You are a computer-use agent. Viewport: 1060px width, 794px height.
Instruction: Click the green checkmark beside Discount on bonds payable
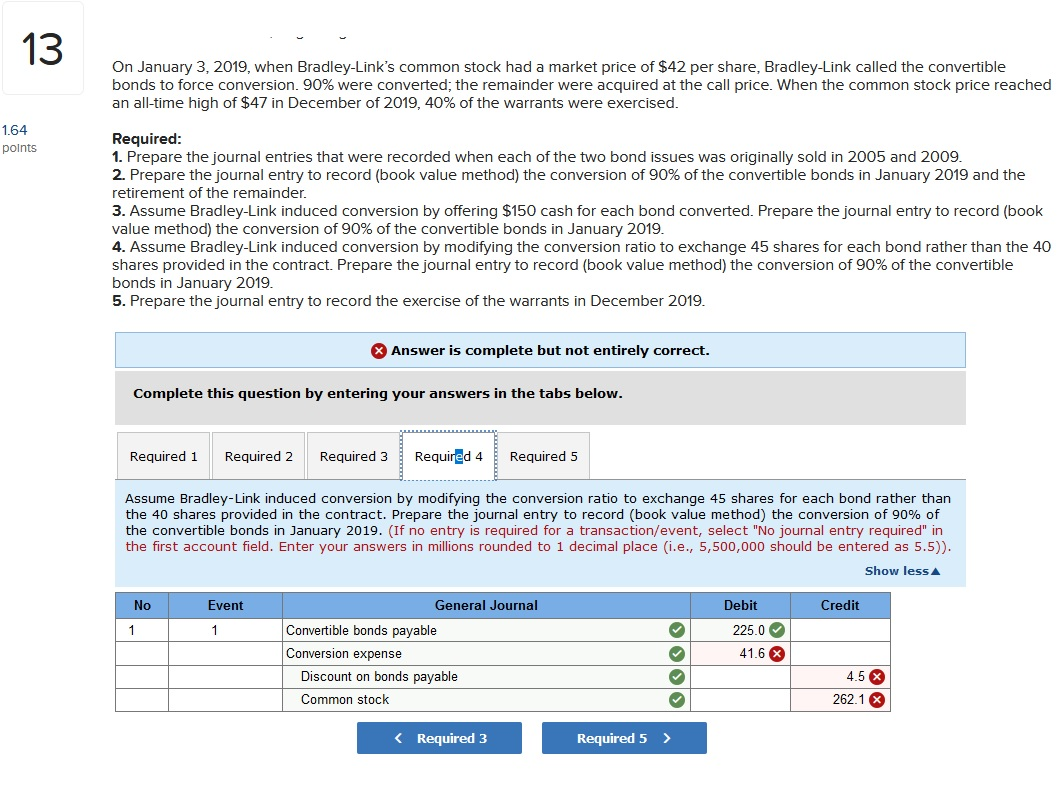[x=674, y=676]
